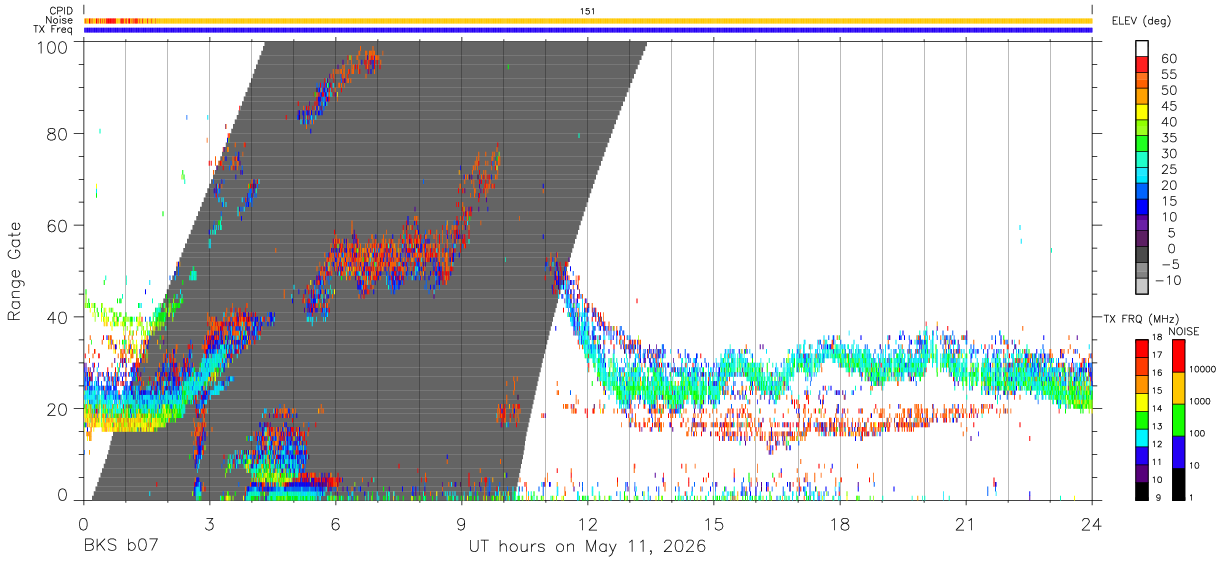Pick ELEV colorbar segment between 10 and 15

(1142, 208)
